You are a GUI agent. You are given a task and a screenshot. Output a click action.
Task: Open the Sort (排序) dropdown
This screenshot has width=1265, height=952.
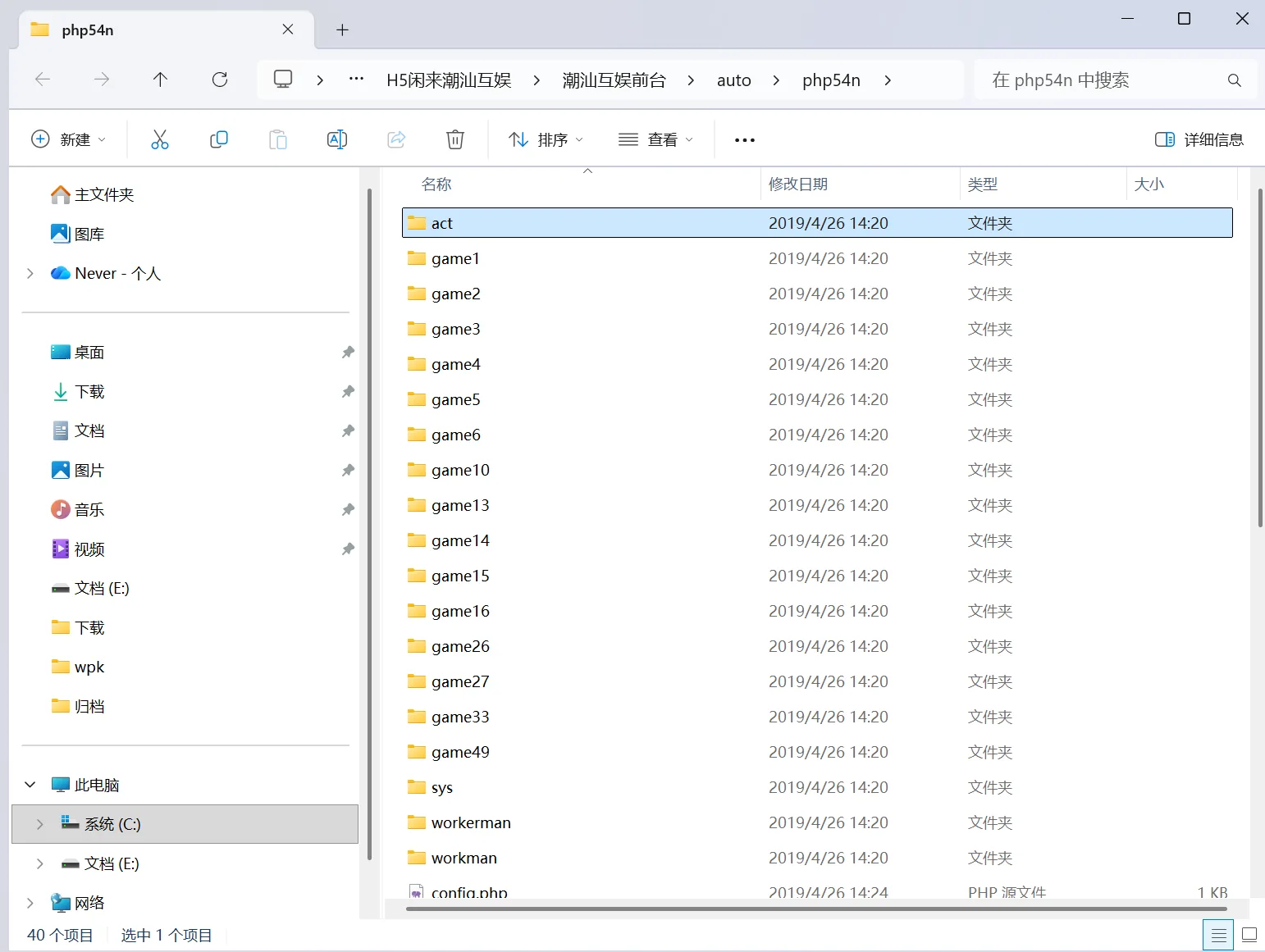tap(545, 139)
